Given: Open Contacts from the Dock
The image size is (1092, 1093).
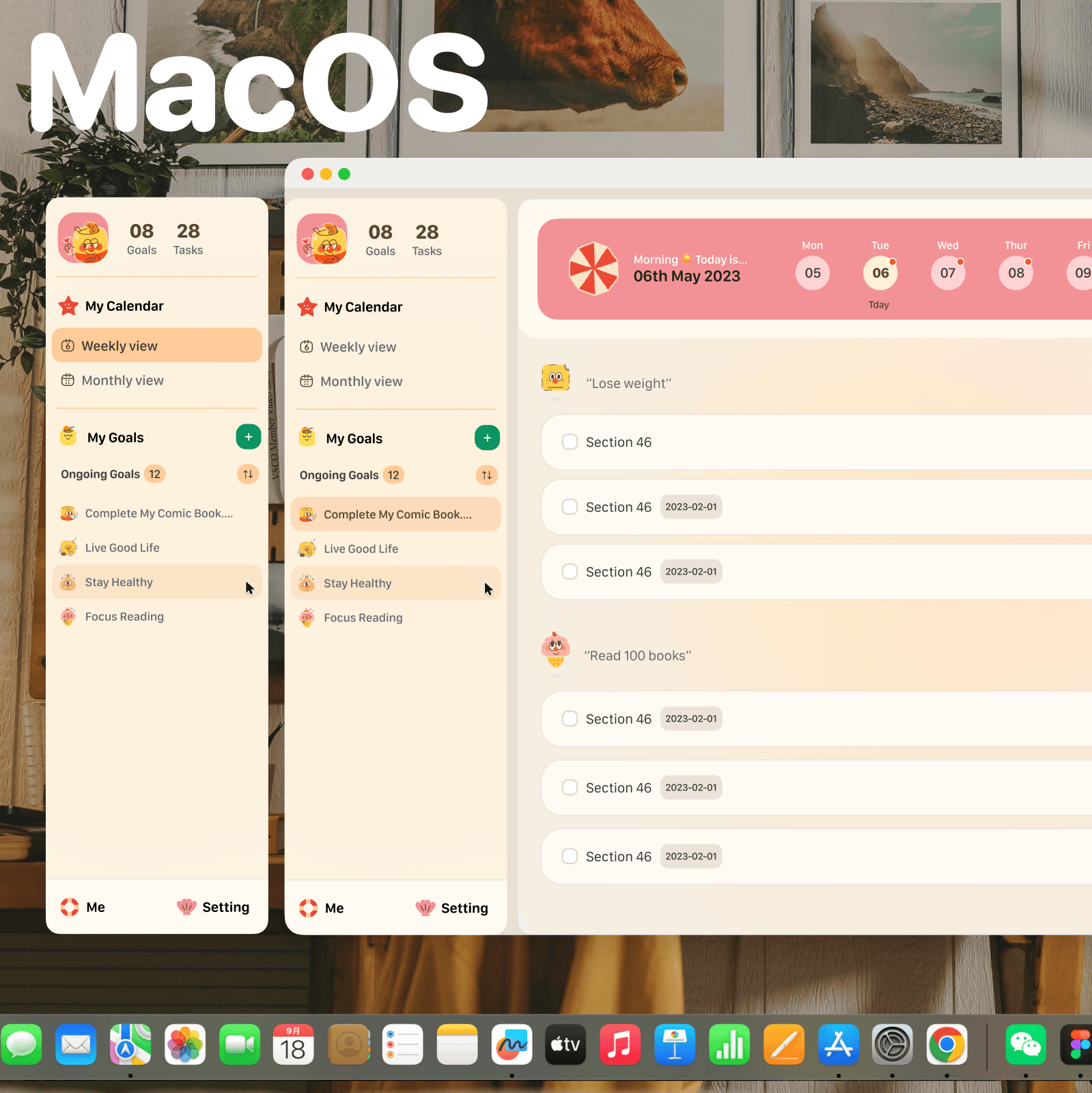Looking at the screenshot, I should 348,1044.
